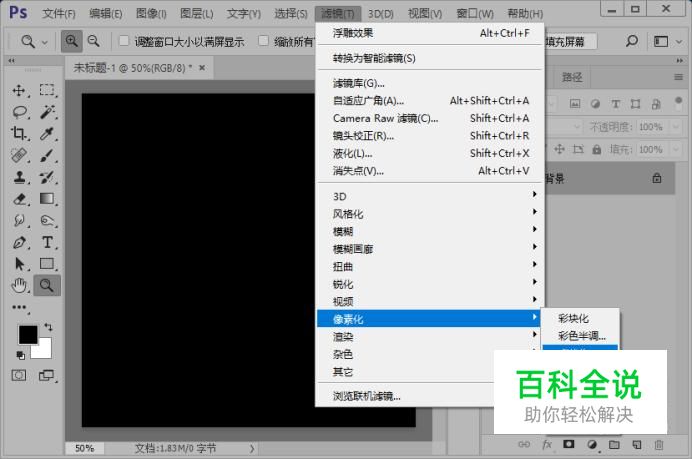Image resolution: width=692 pixels, height=459 pixels.
Task: Select the Path Selection tool
Action: [x=19, y=263]
